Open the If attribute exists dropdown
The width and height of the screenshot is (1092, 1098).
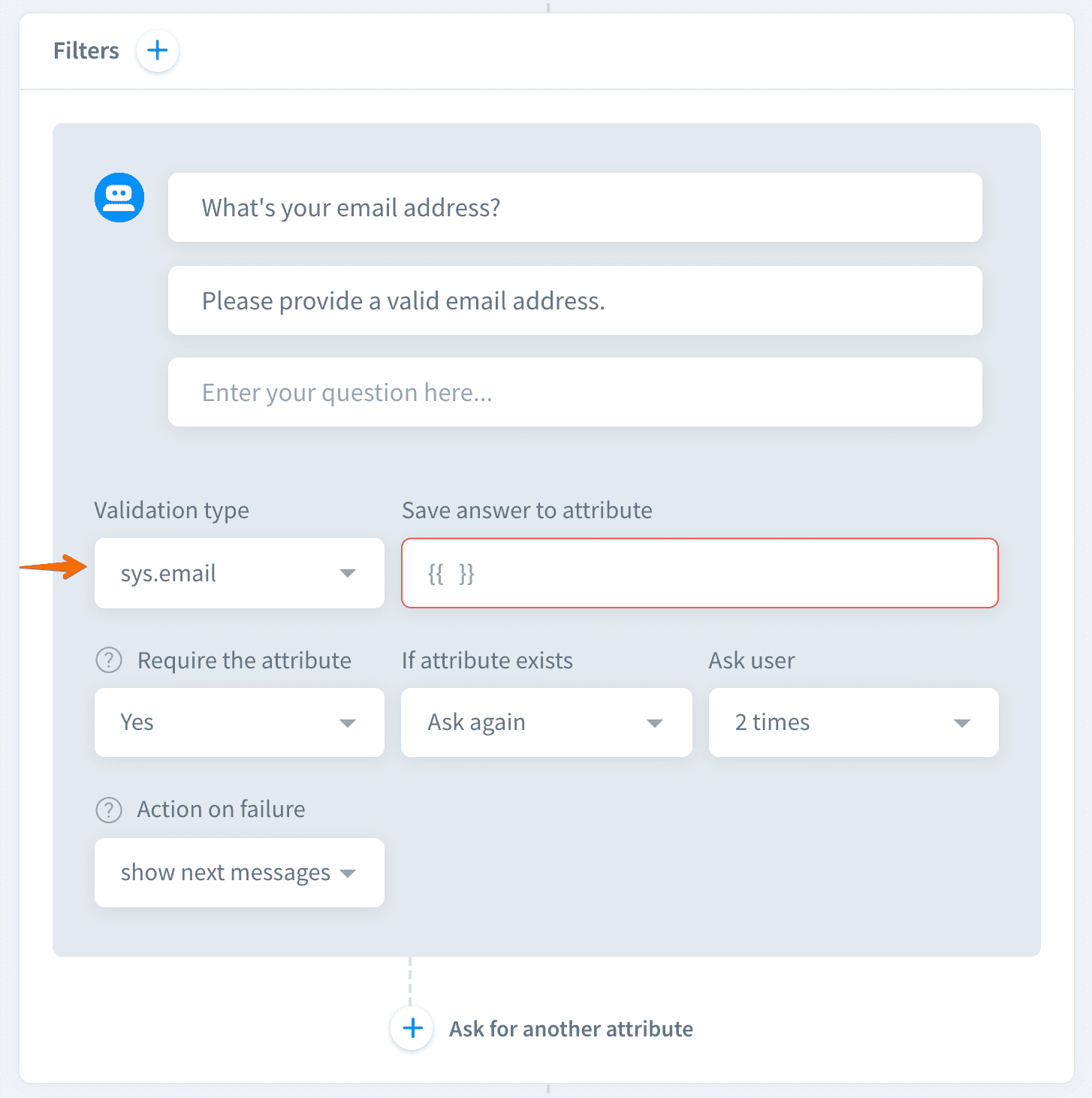pos(546,722)
